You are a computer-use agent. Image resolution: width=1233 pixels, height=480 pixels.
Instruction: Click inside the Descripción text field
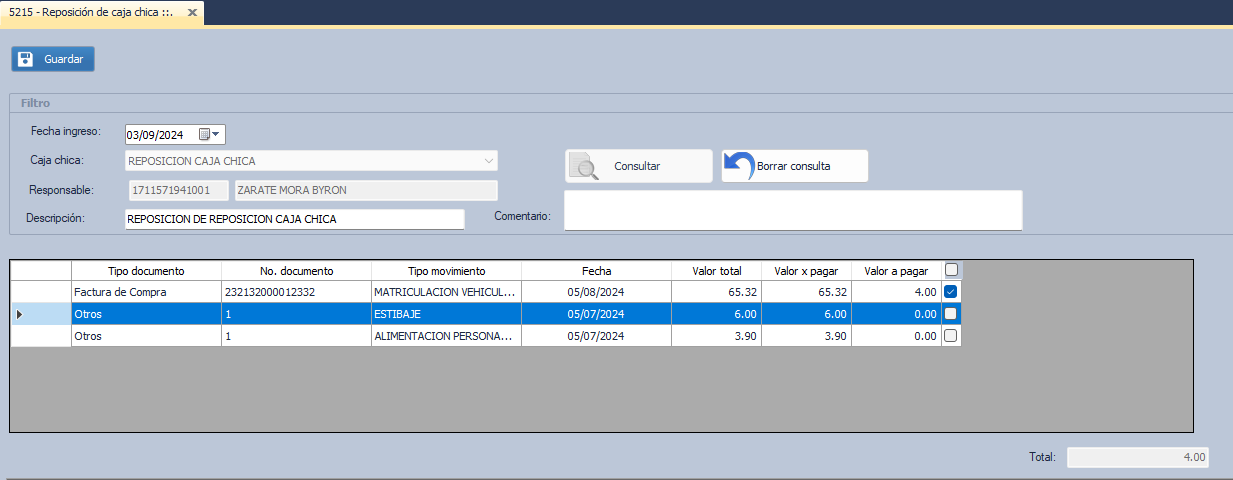294,219
